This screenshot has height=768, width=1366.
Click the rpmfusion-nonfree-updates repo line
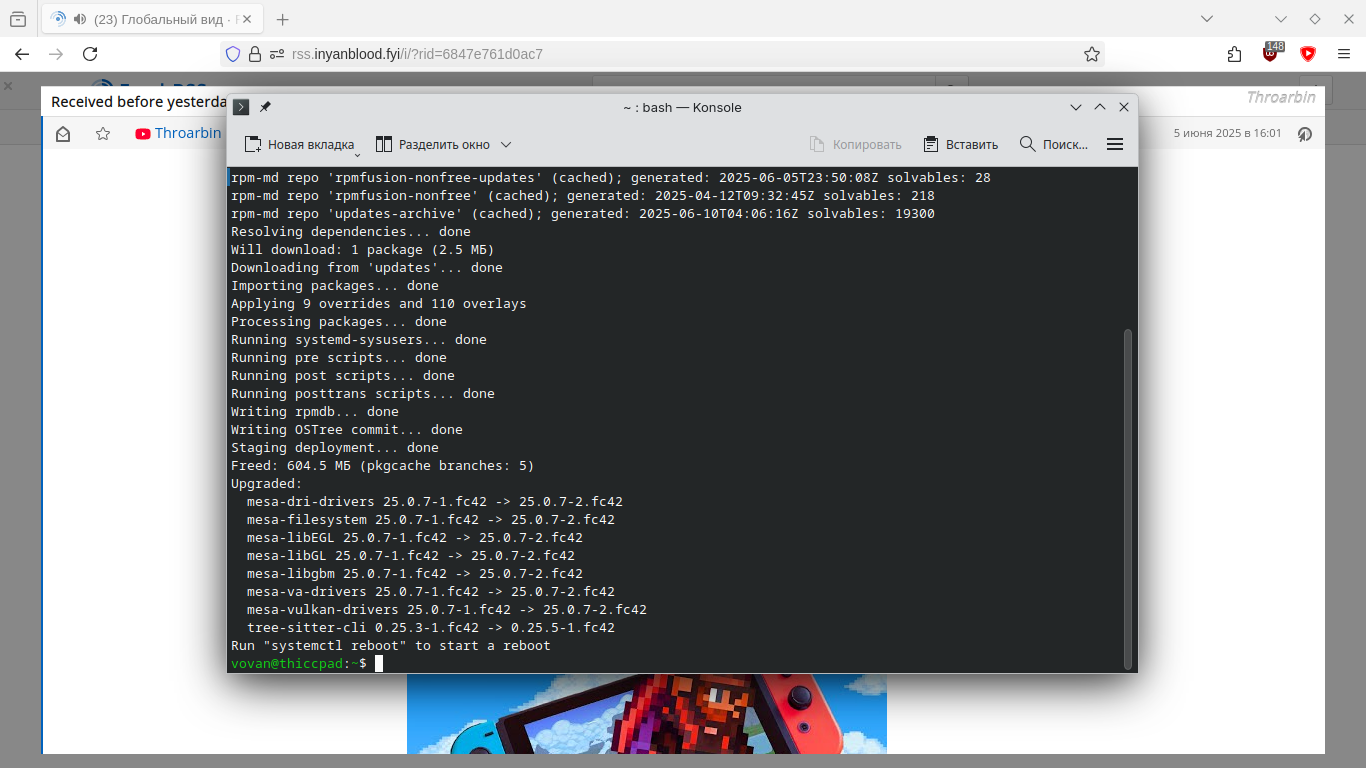coord(611,178)
